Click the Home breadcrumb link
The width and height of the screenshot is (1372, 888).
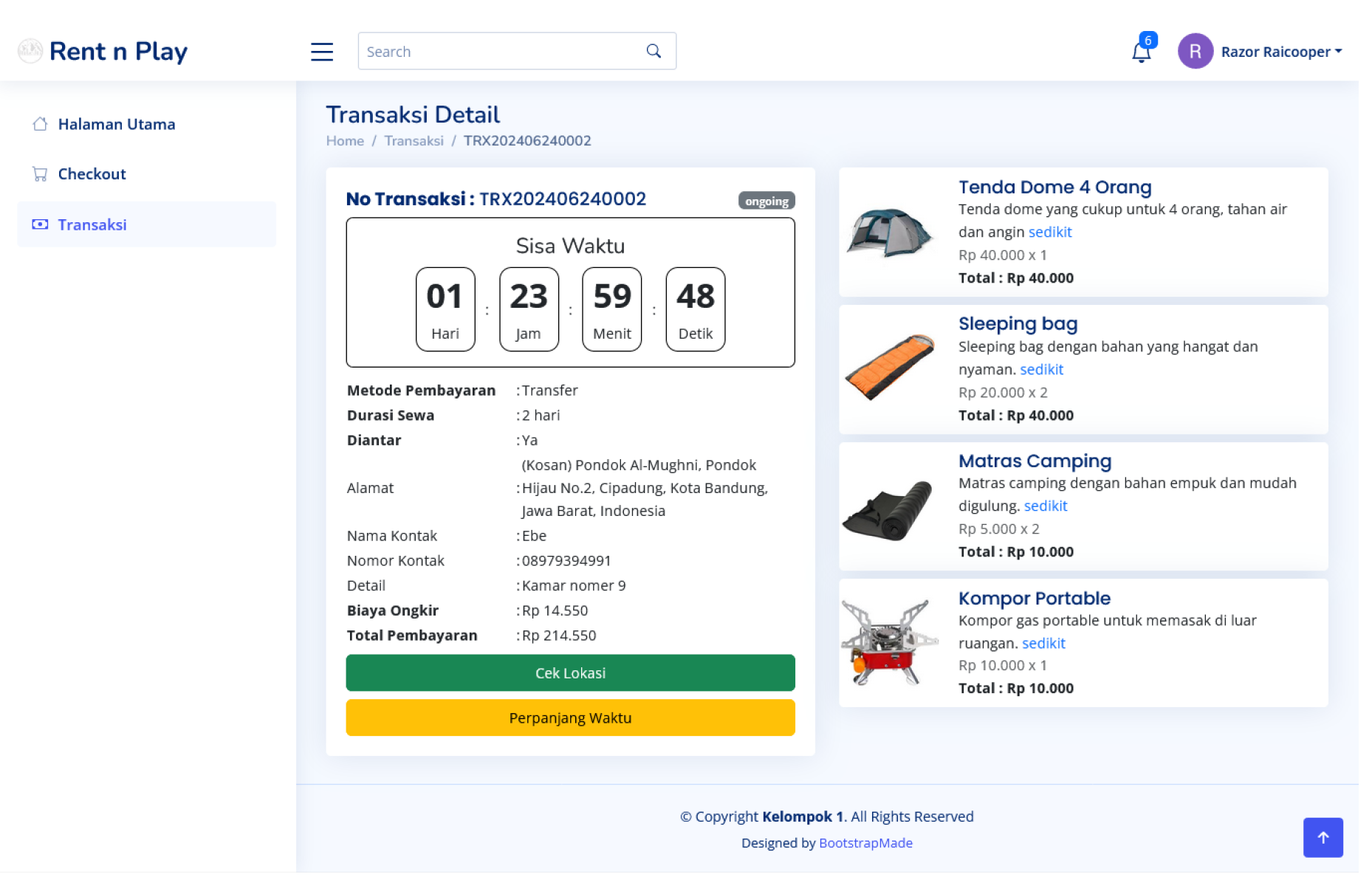tap(345, 141)
